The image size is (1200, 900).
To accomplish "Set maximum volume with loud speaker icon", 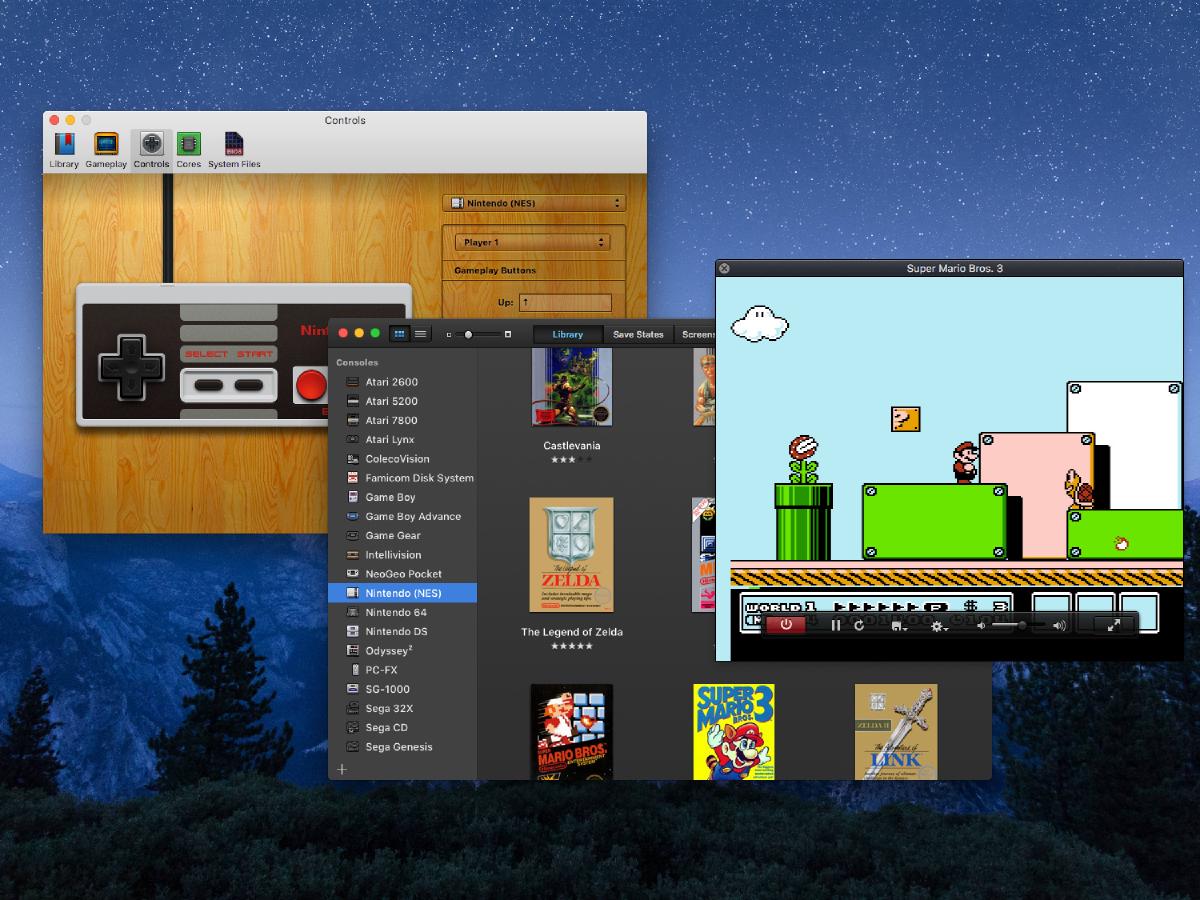I will pos(1059,625).
